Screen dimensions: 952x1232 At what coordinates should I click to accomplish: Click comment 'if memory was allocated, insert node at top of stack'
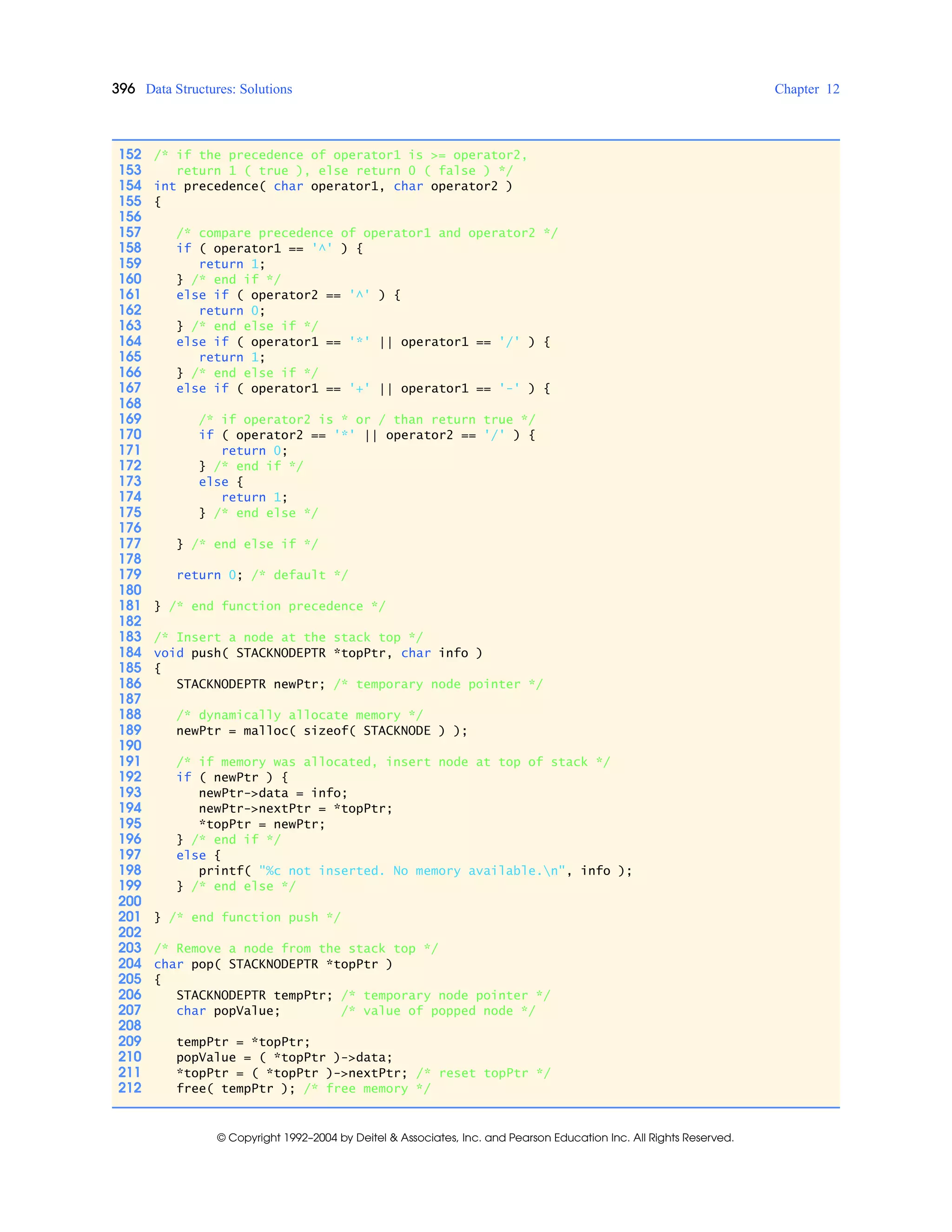(393, 762)
